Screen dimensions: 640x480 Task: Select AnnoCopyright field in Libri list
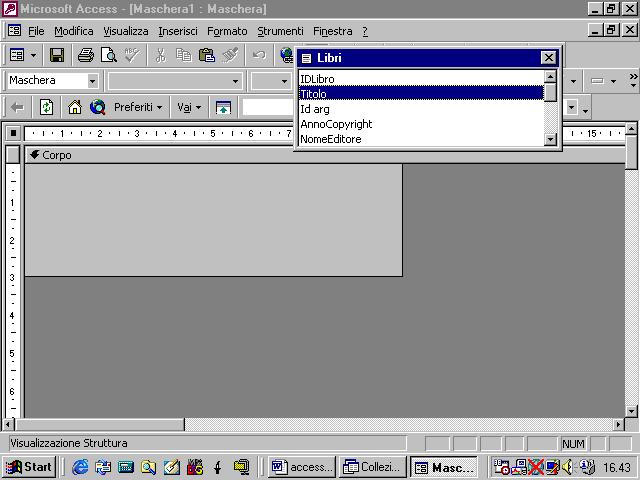point(421,124)
